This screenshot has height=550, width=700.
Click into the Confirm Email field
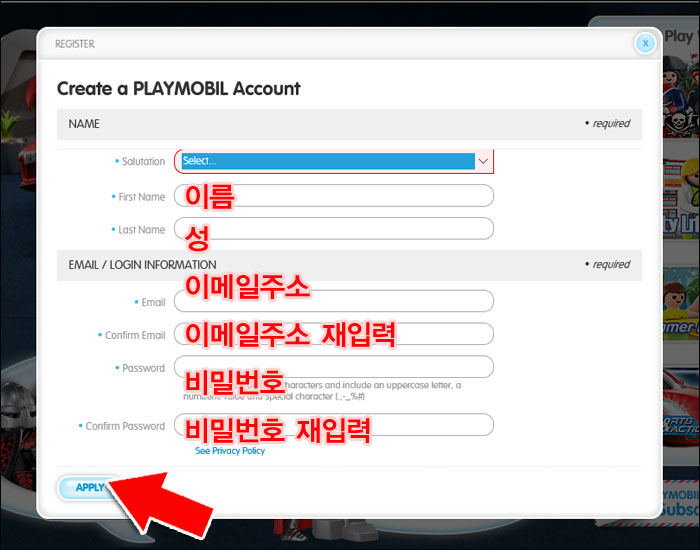(334, 334)
